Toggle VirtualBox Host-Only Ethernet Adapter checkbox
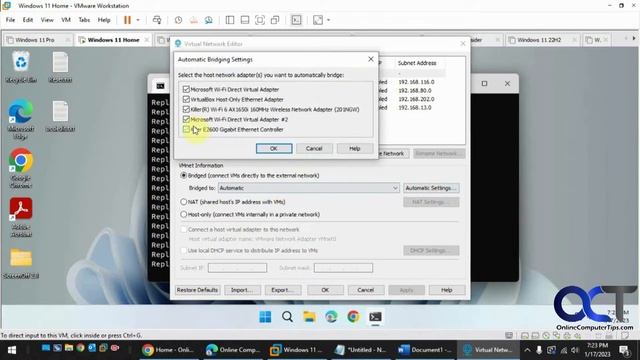640x360 pixels. (x=186, y=99)
